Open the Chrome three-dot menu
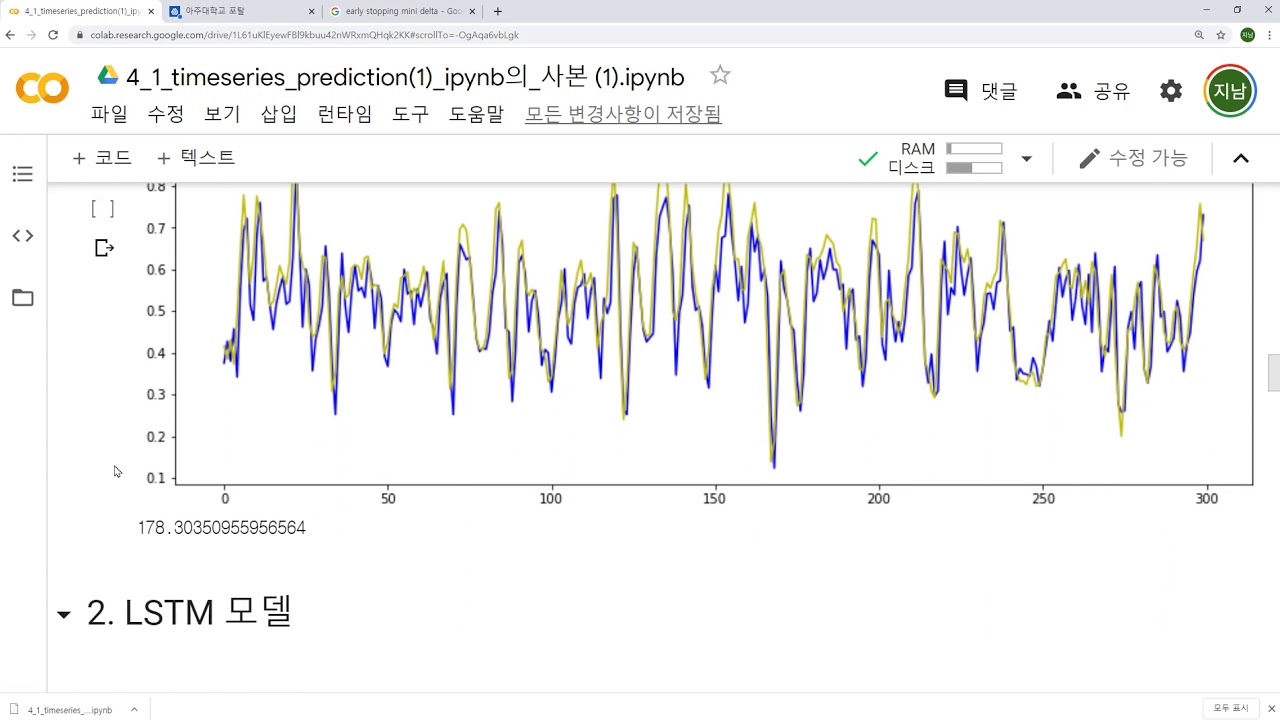Viewport: 1280px width, 720px height. [1268, 35]
